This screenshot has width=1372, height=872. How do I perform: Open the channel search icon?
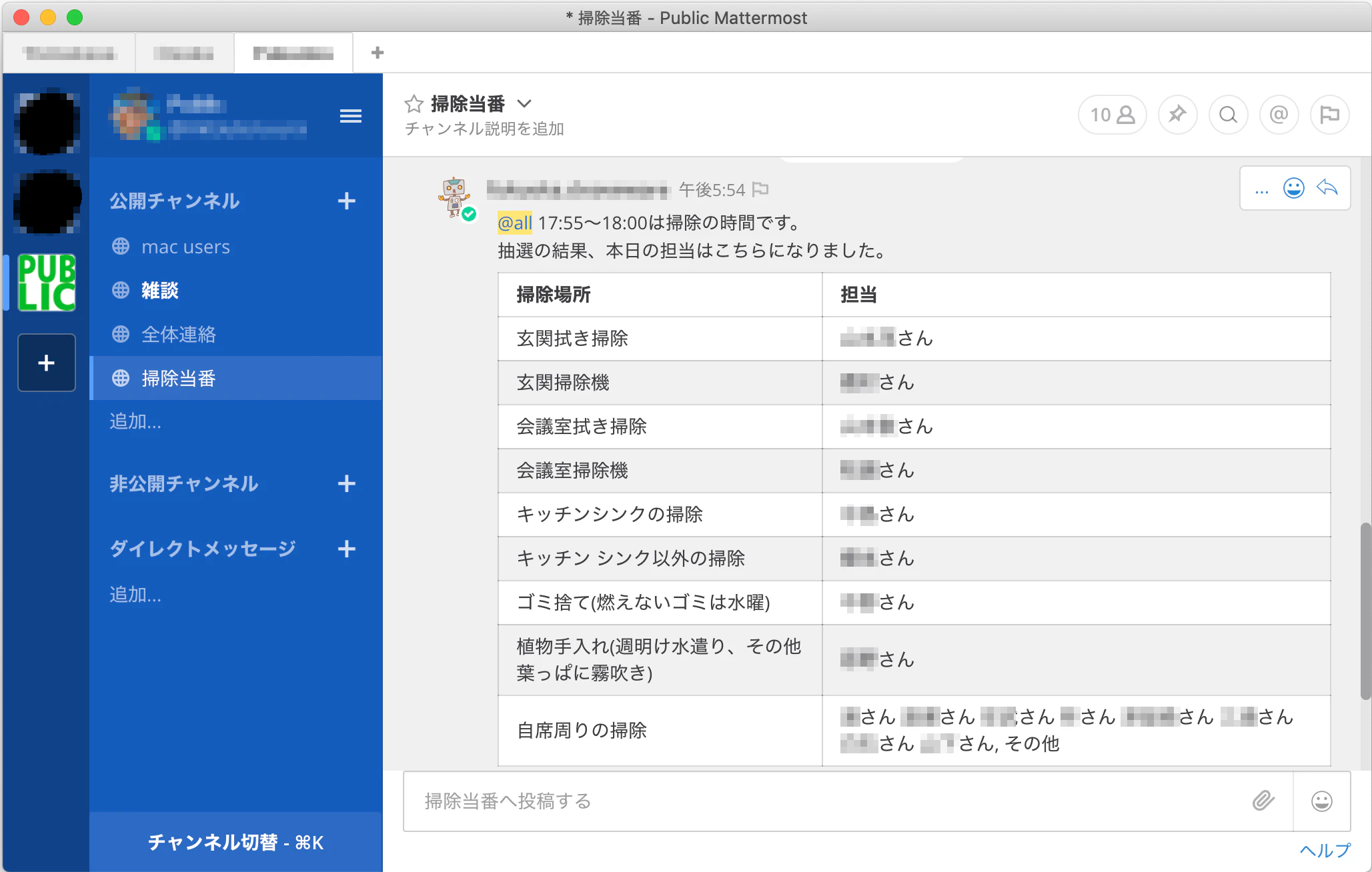coord(1228,115)
